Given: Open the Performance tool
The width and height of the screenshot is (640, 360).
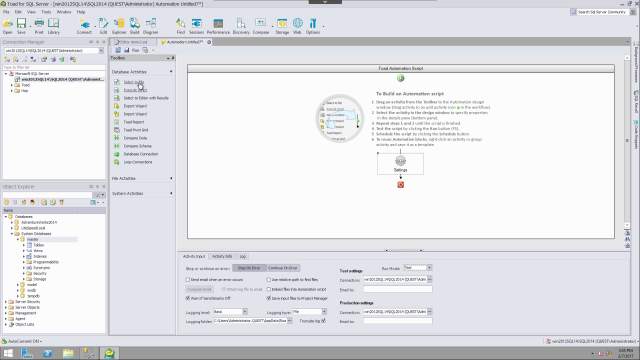Looking at the screenshot, I should pyautogui.click(x=218, y=26).
